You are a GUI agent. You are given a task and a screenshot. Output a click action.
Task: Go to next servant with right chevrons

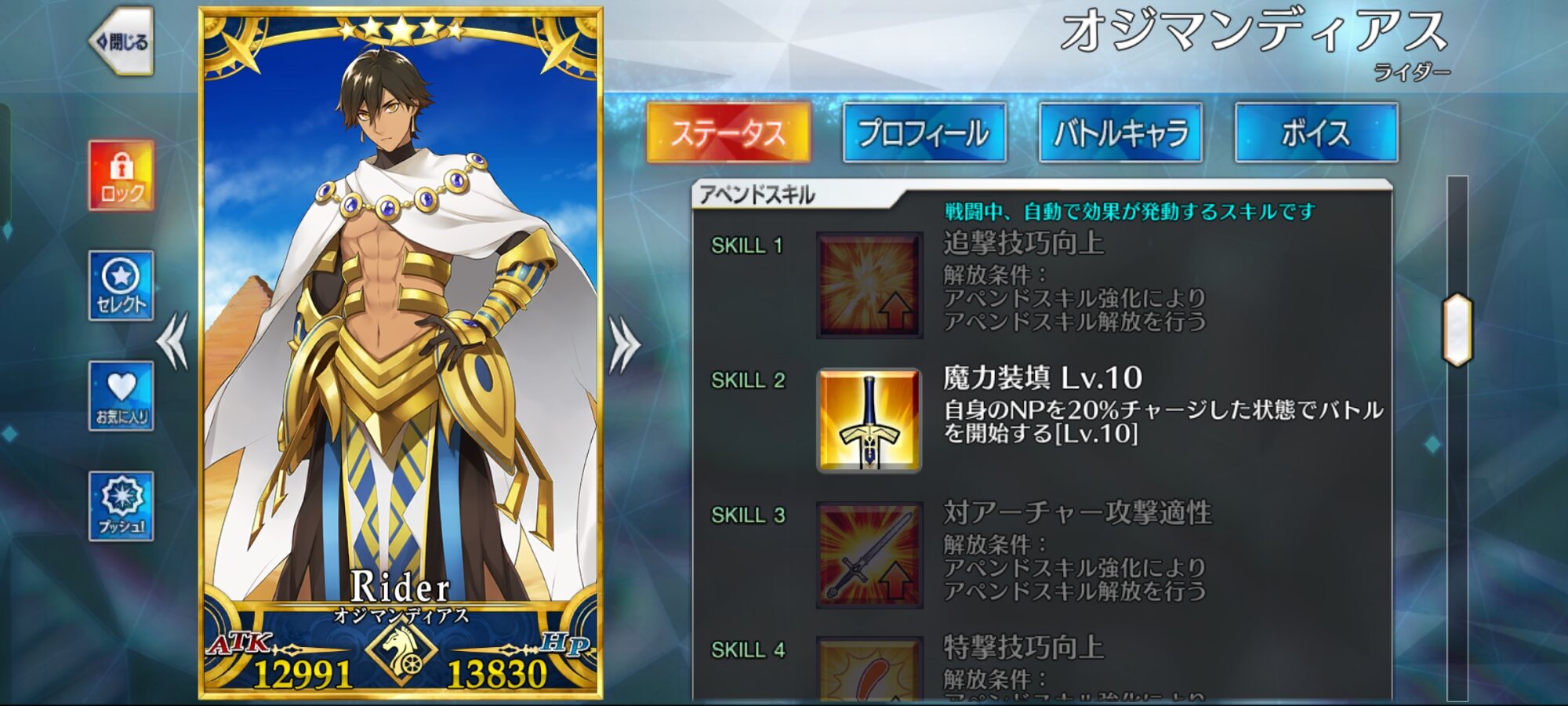click(625, 344)
